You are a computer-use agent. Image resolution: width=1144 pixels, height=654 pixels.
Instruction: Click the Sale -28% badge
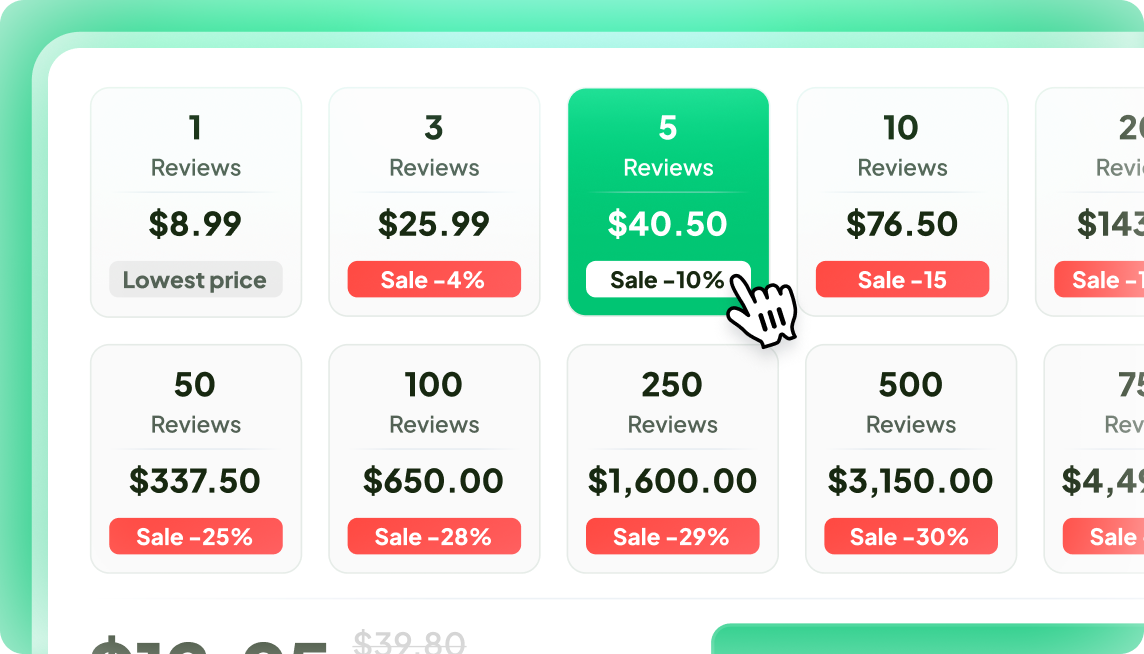pos(434,536)
